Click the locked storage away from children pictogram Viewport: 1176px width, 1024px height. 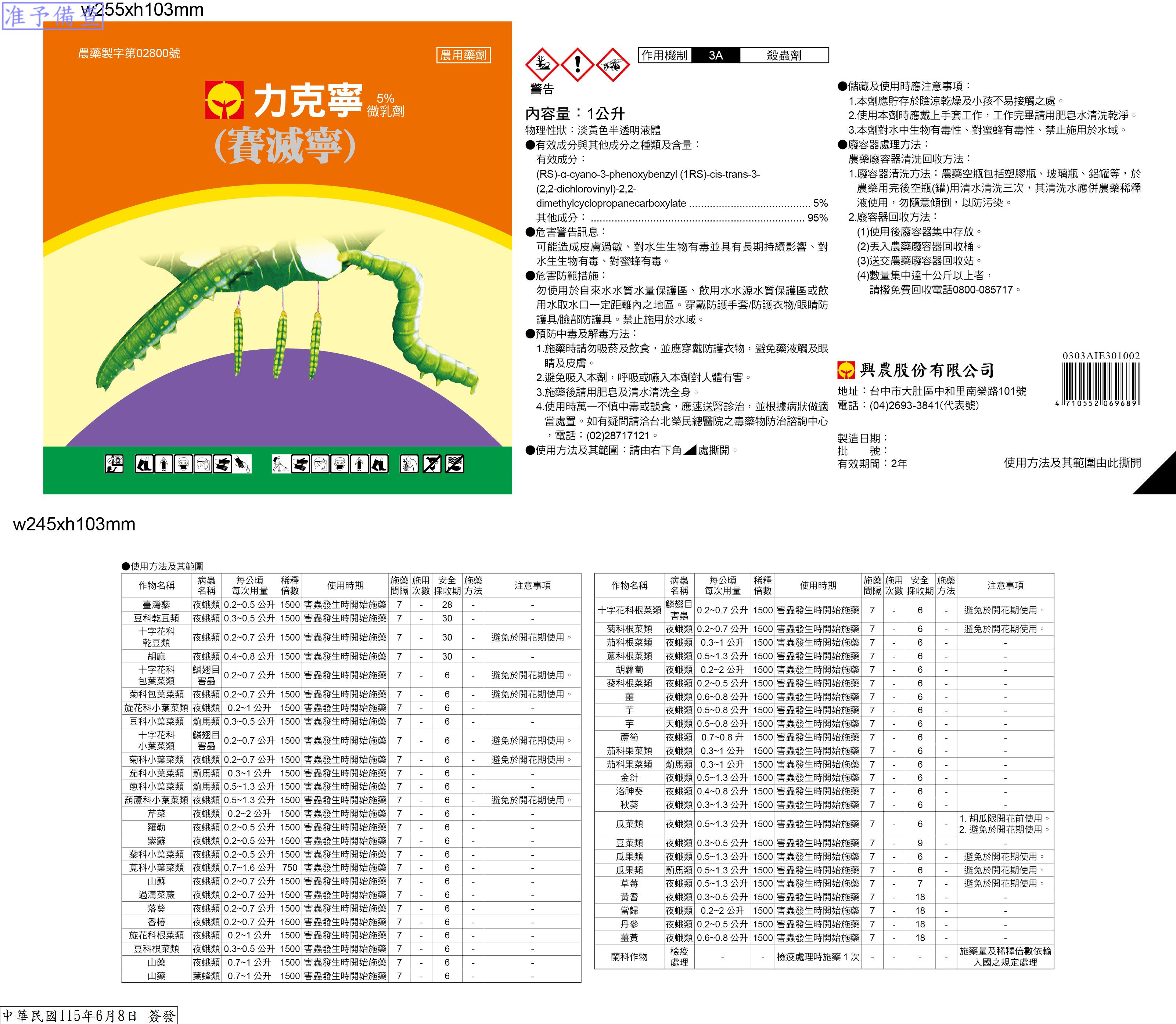[x=114, y=464]
